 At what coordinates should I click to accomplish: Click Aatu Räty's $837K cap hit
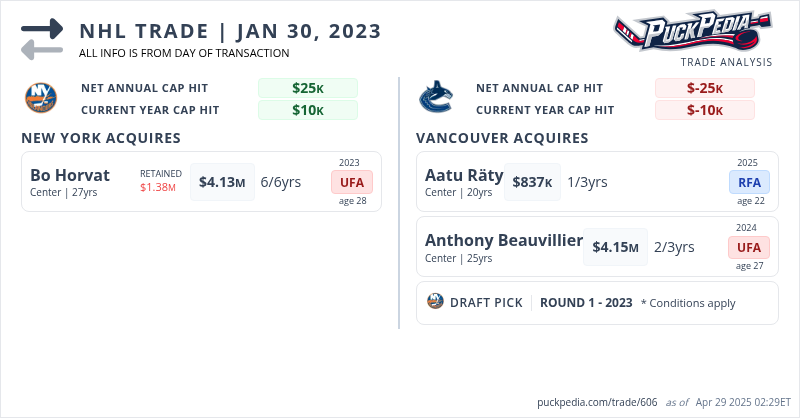[533, 182]
